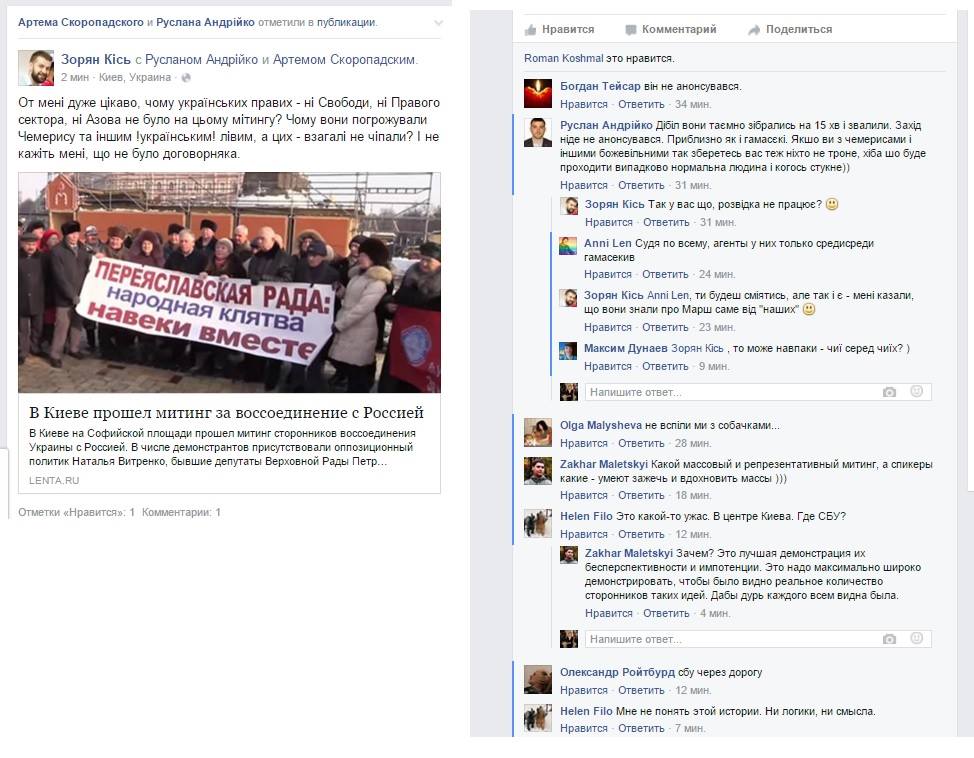Click Ответить under Богдан Тейсар comment
The width and height of the screenshot is (974, 758).
pos(641,104)
